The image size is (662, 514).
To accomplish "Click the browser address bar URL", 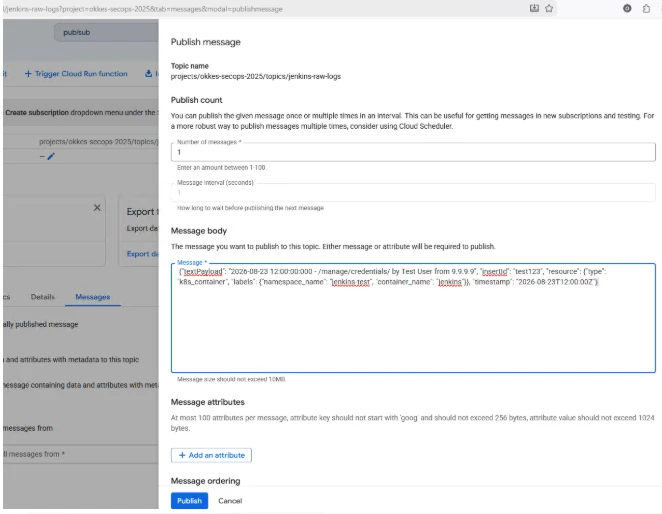I will pyautogui.click(x=144, y=9).
